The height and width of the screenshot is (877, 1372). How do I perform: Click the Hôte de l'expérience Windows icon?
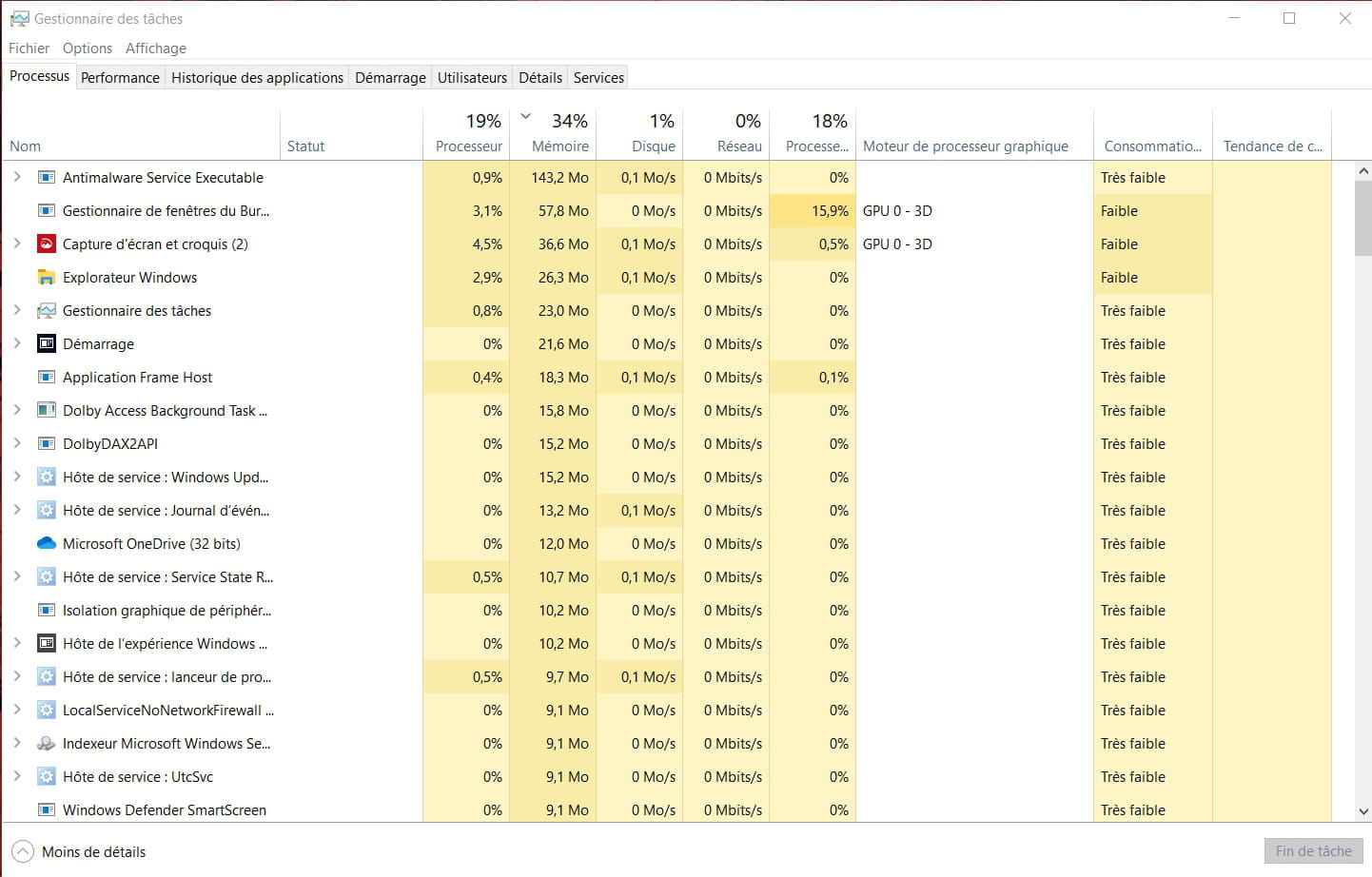[x=46, y=644]
